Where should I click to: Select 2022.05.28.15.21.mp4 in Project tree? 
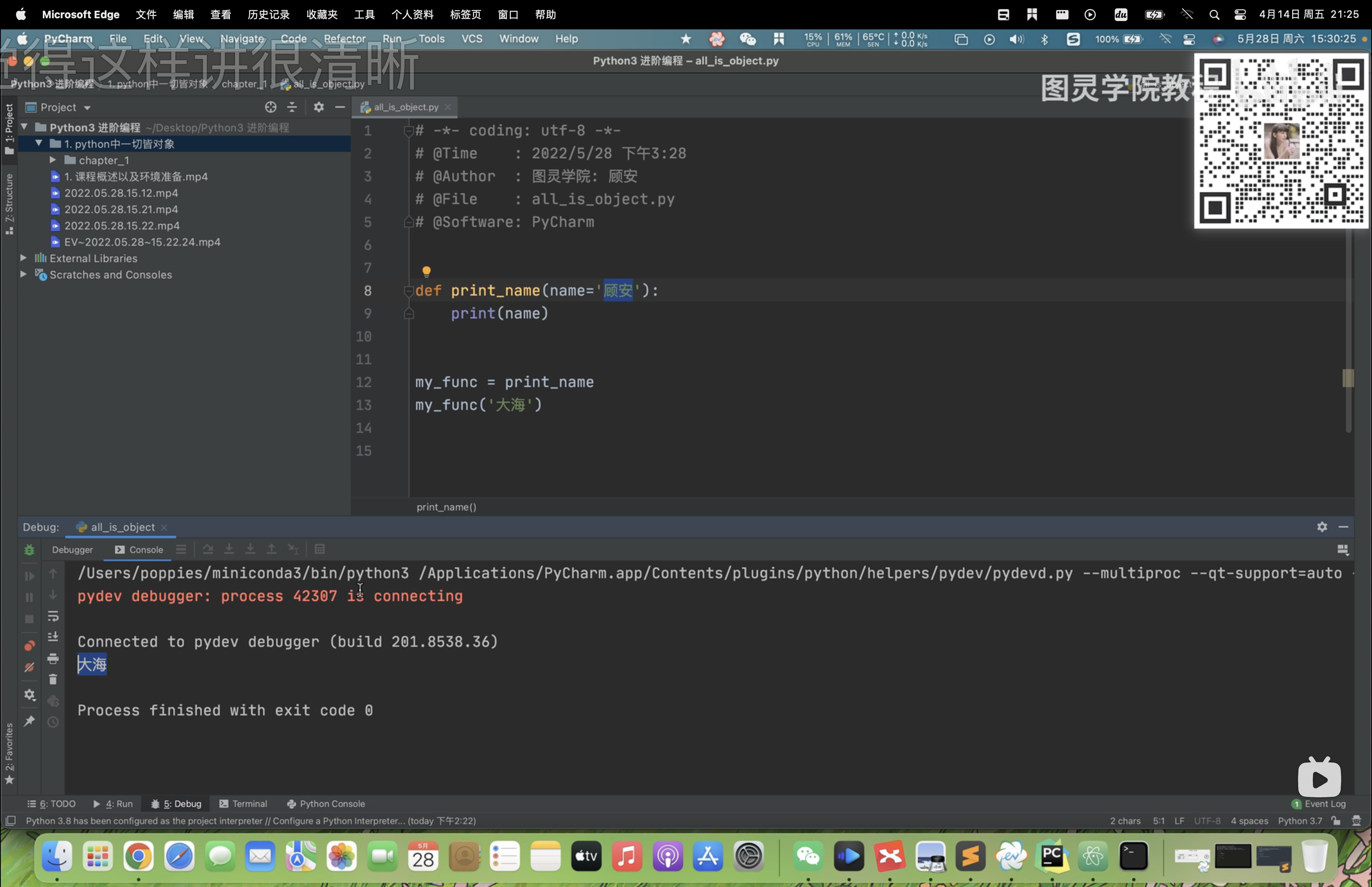coord(121,209)
